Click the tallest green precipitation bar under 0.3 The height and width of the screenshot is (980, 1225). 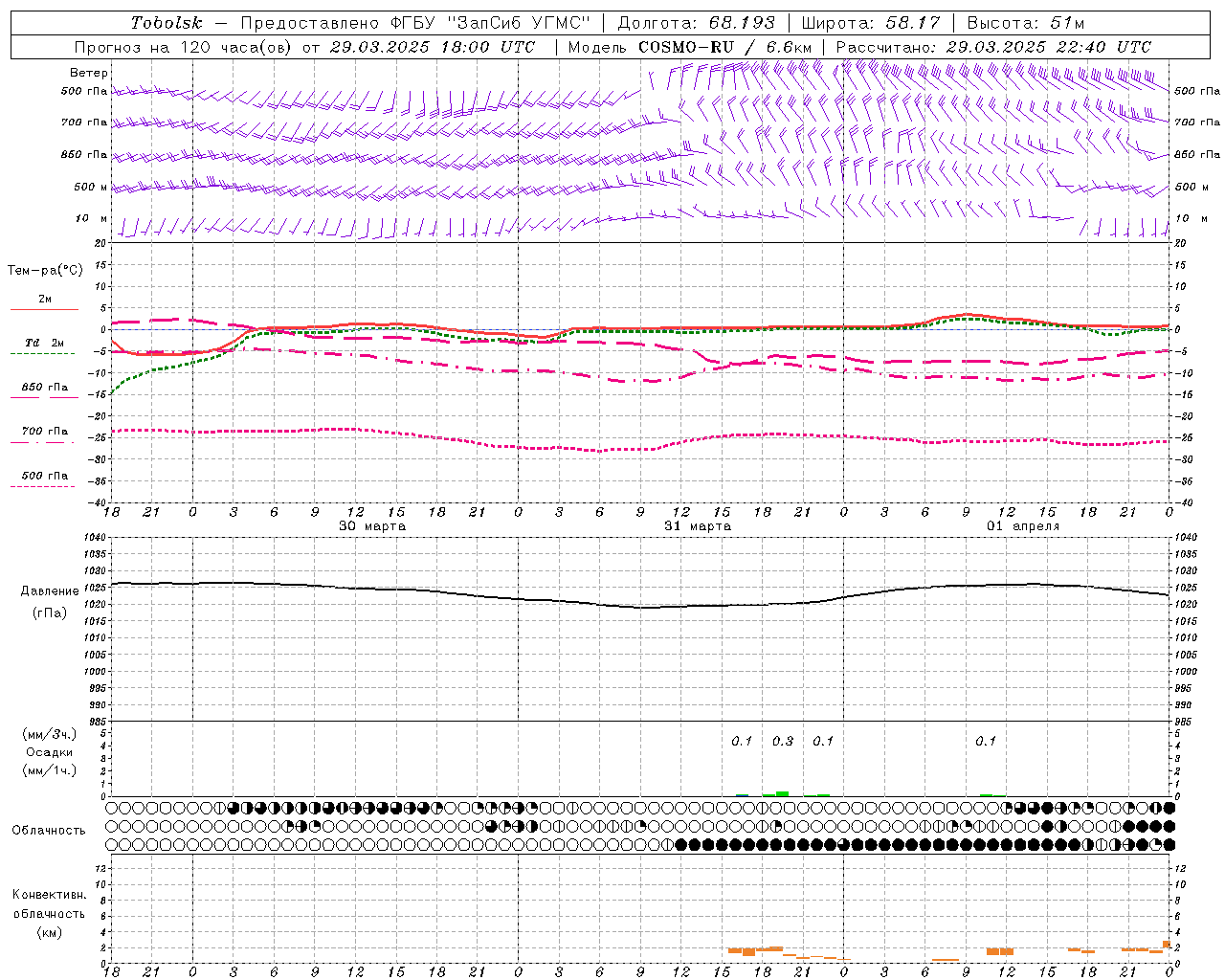click(x=782, y=793)
